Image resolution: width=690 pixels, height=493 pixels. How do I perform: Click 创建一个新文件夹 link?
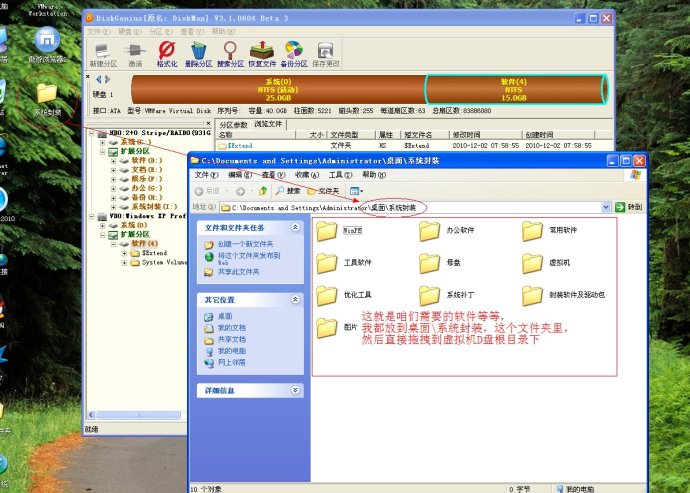(x=245, y=244)
